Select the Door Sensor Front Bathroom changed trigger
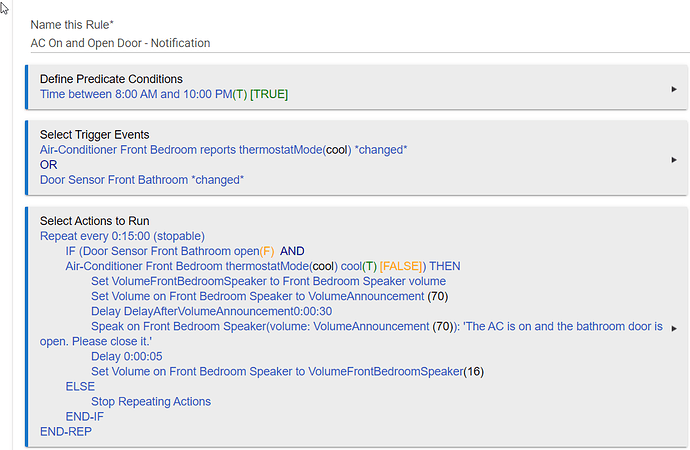The image size is (690, 450). (x=142, y=180)
